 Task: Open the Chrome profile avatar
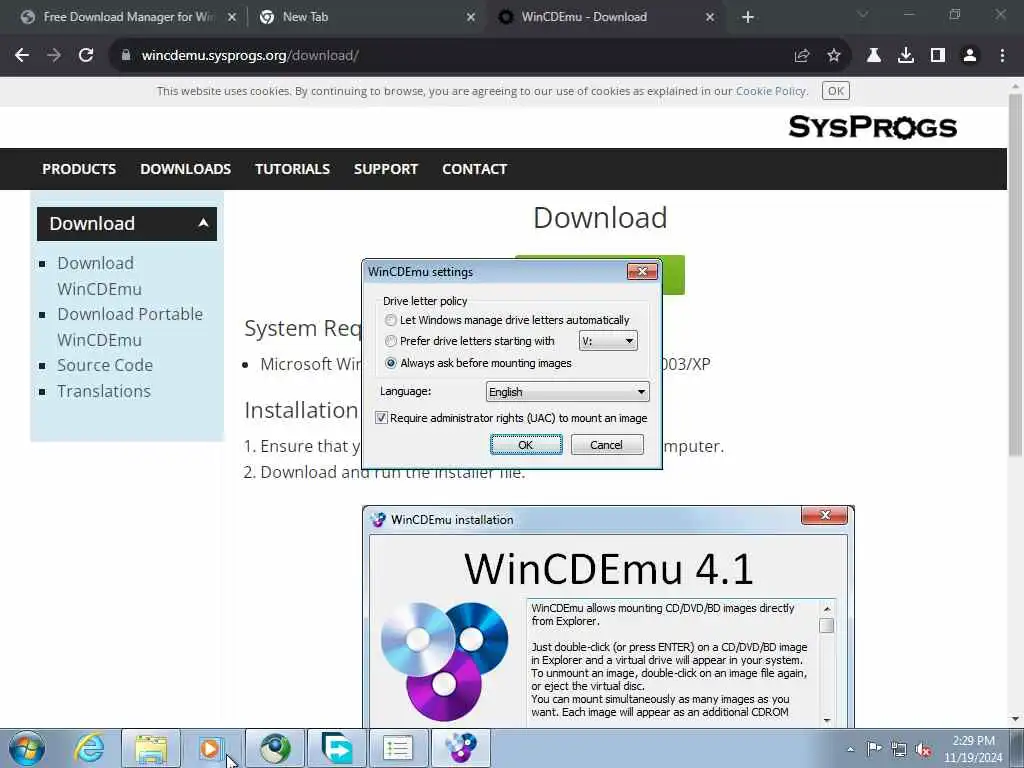[970, 56]
